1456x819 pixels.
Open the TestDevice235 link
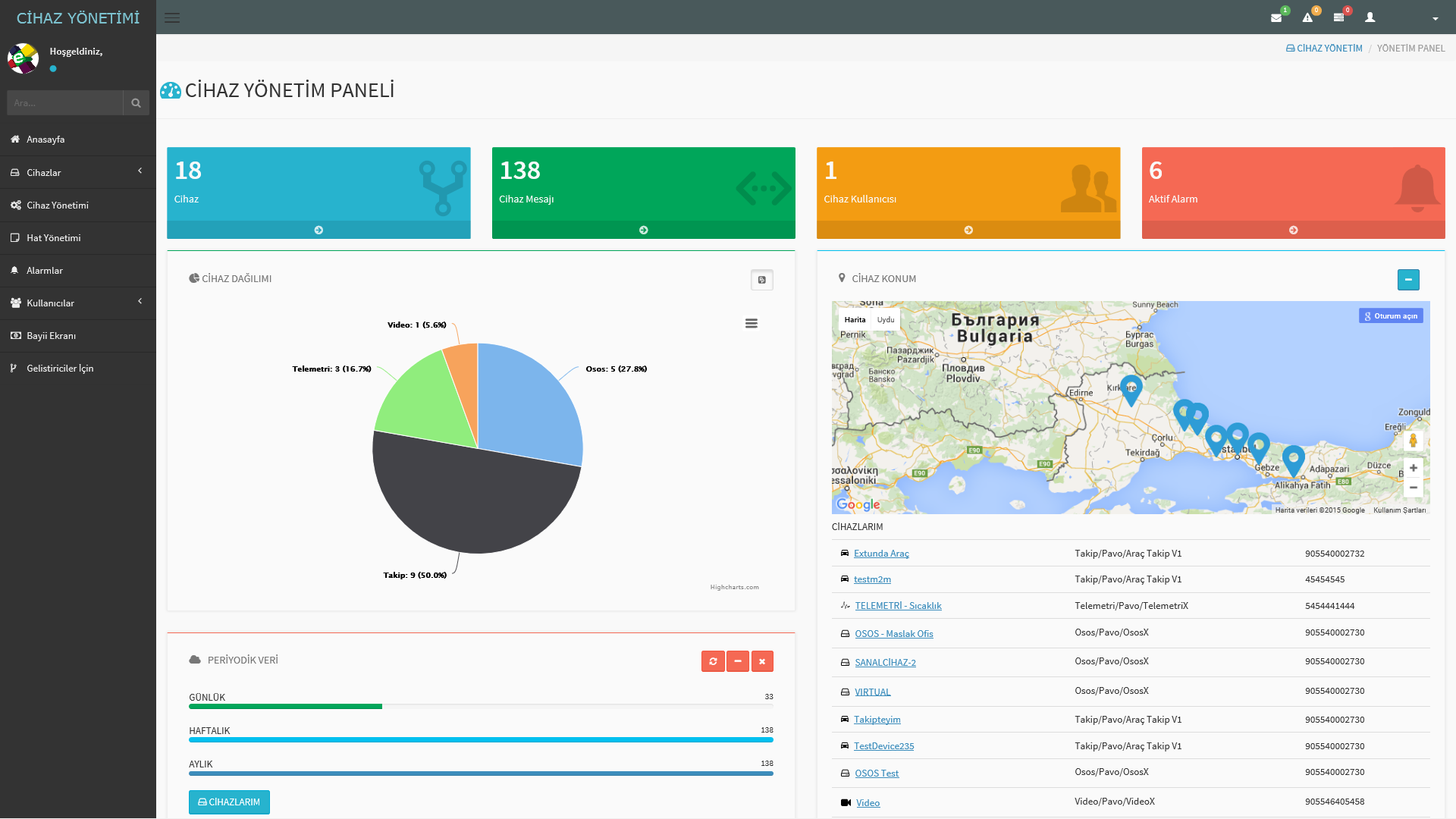tap(883, 746)
